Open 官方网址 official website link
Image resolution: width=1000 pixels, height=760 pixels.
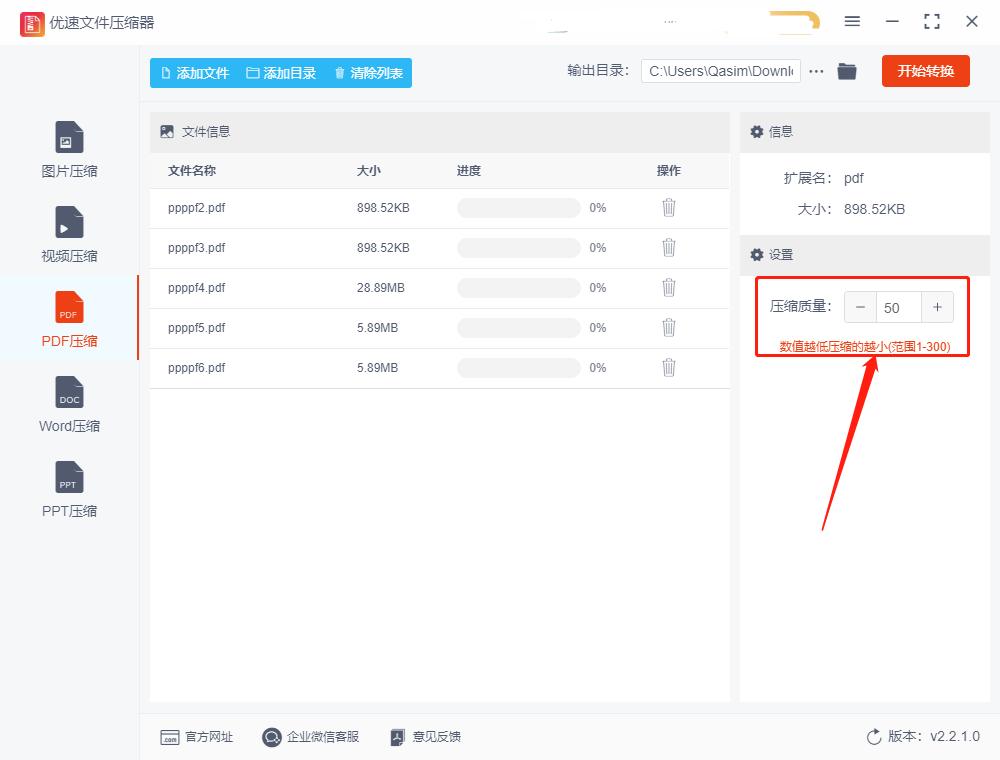pos(197,737)
